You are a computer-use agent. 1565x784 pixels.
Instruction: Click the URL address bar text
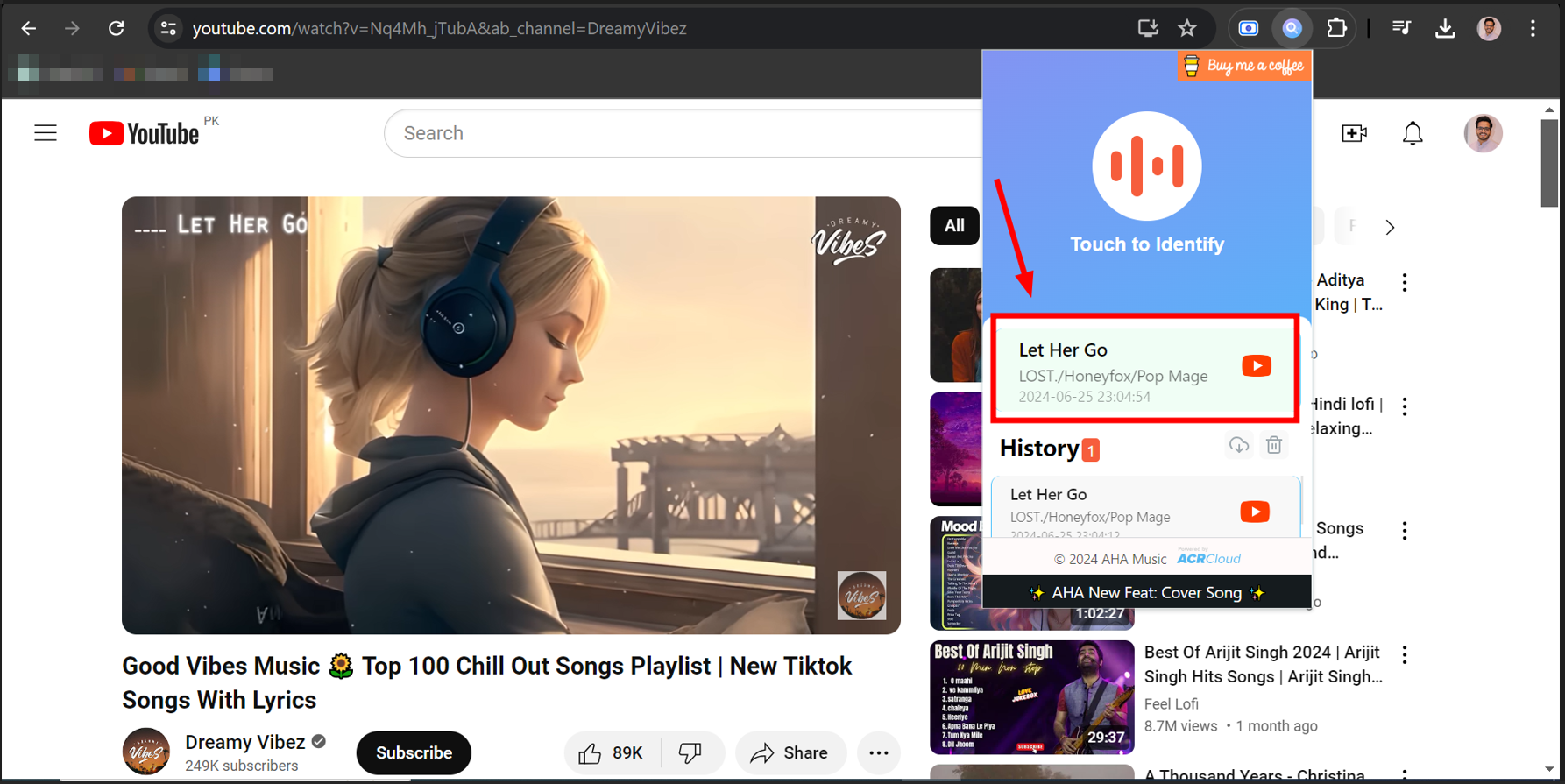click(x=439, y=29)
